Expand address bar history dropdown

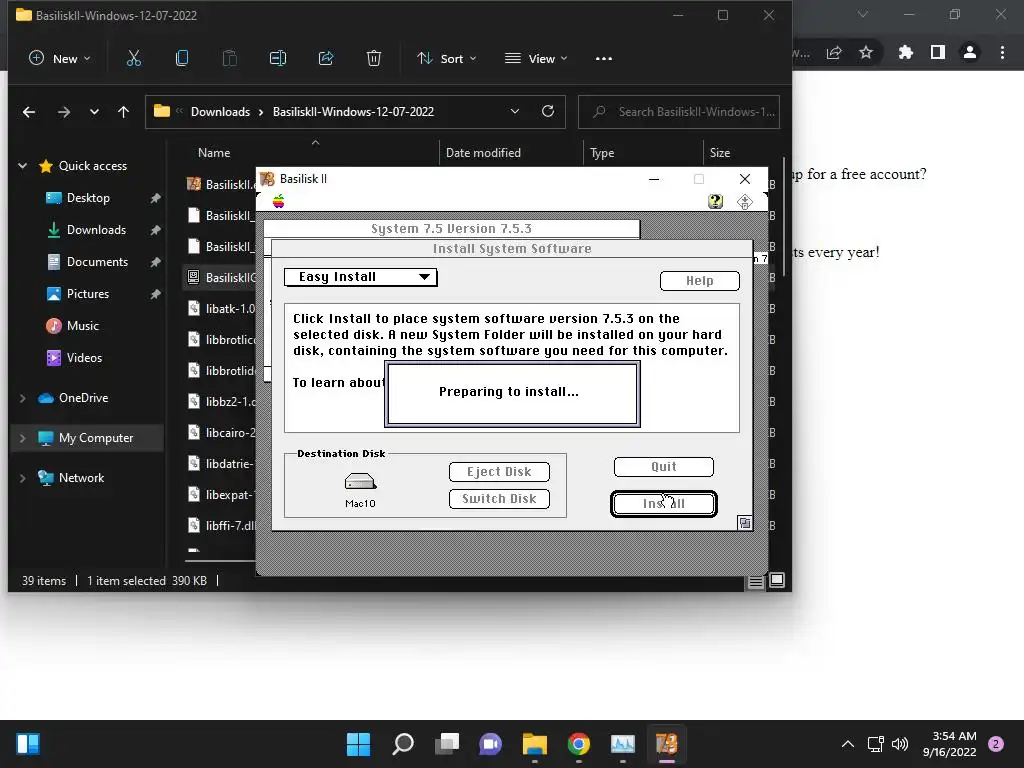[x=515, y=112]
